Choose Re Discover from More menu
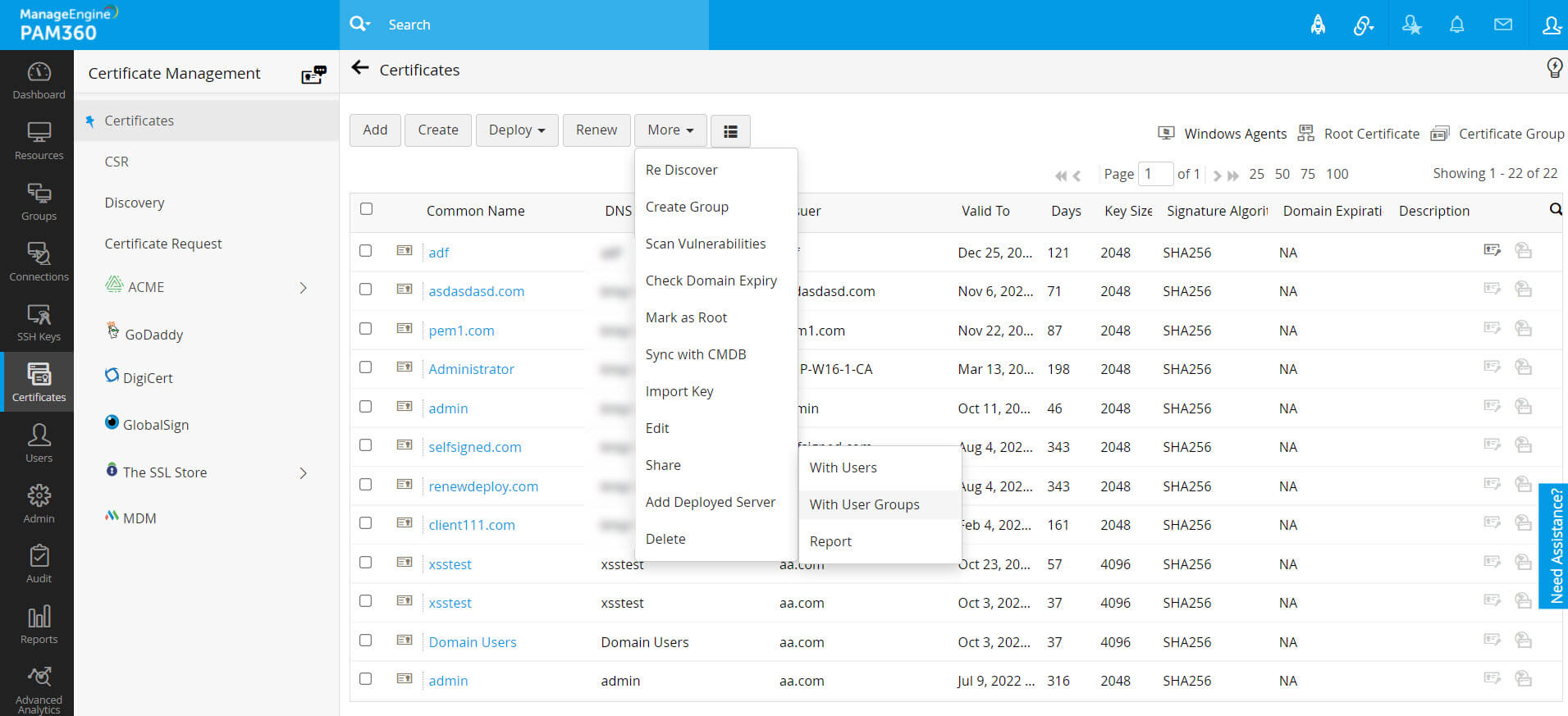The height and width of the screenshot is (716, 1568). (715, 170)
